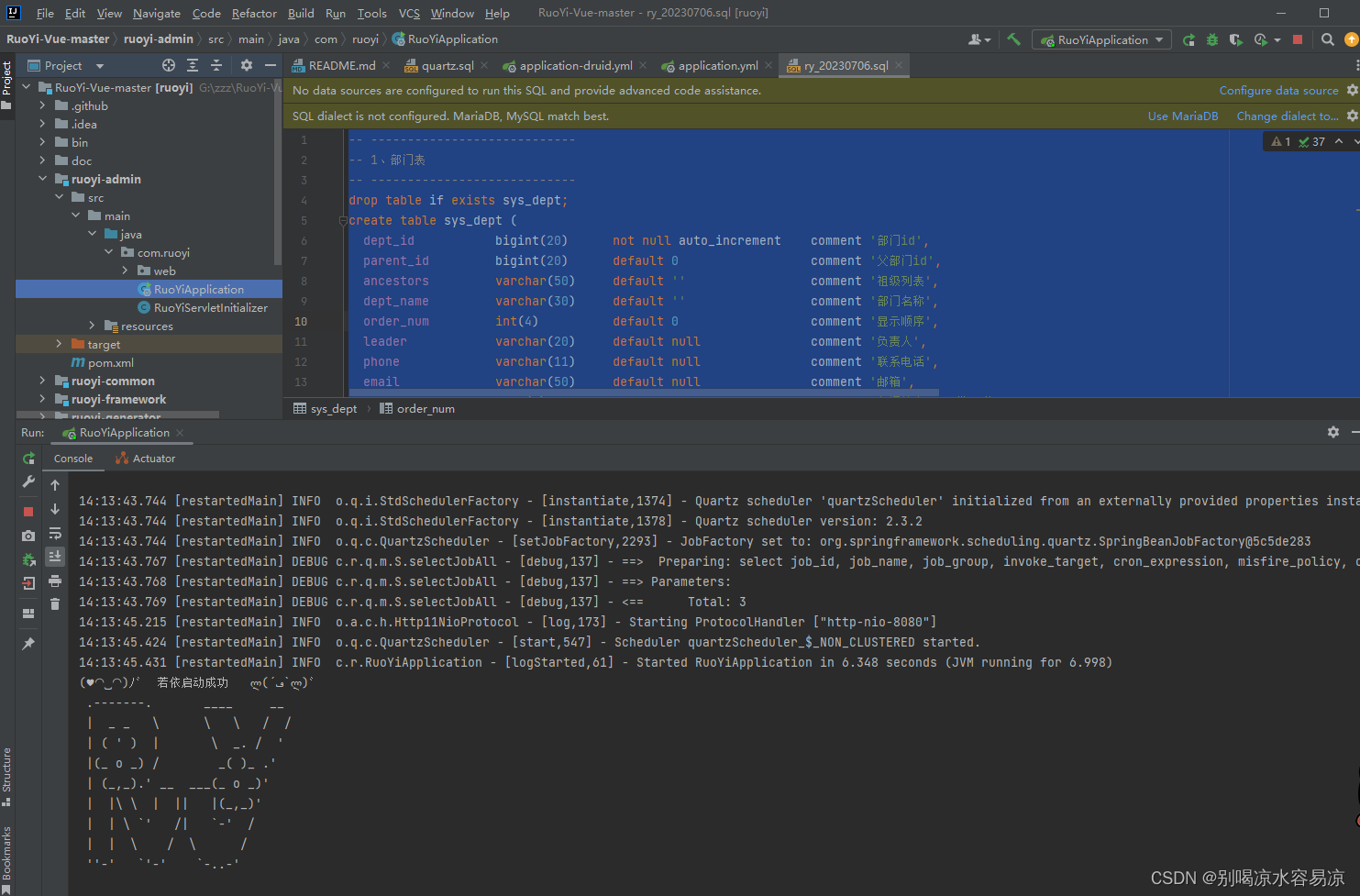Click Use MariaDB link
Viewport: 1360px width, 896px height.
tap(1183, 116)
